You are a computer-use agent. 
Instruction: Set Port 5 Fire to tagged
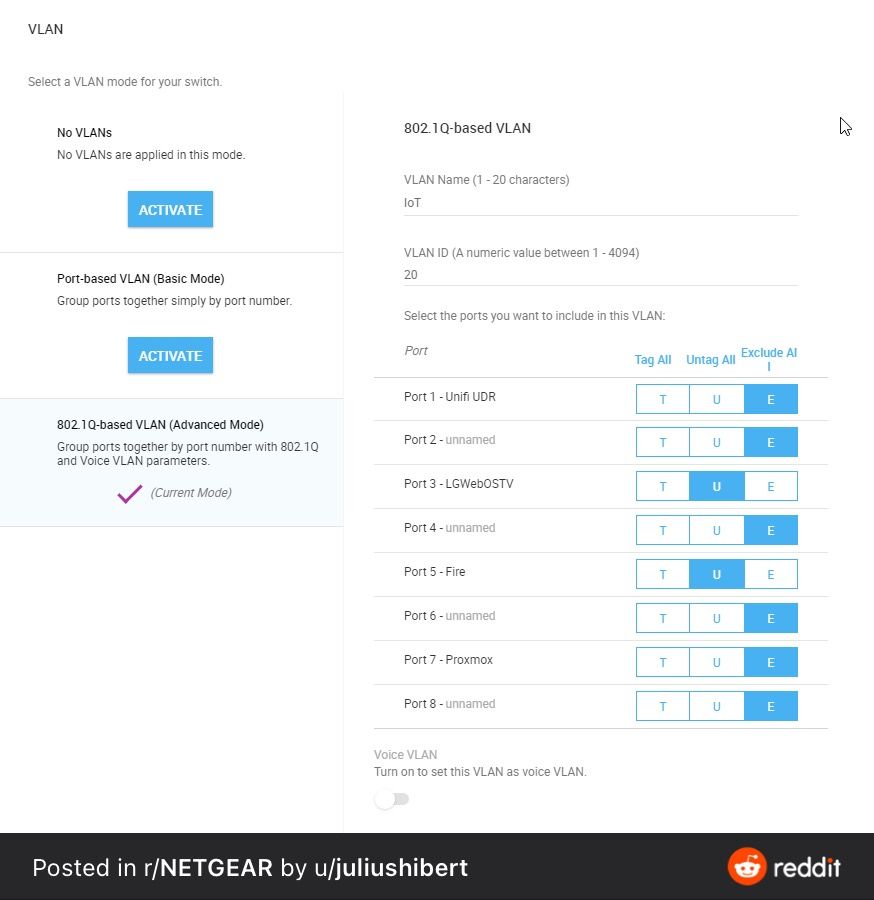coord(662,574)
